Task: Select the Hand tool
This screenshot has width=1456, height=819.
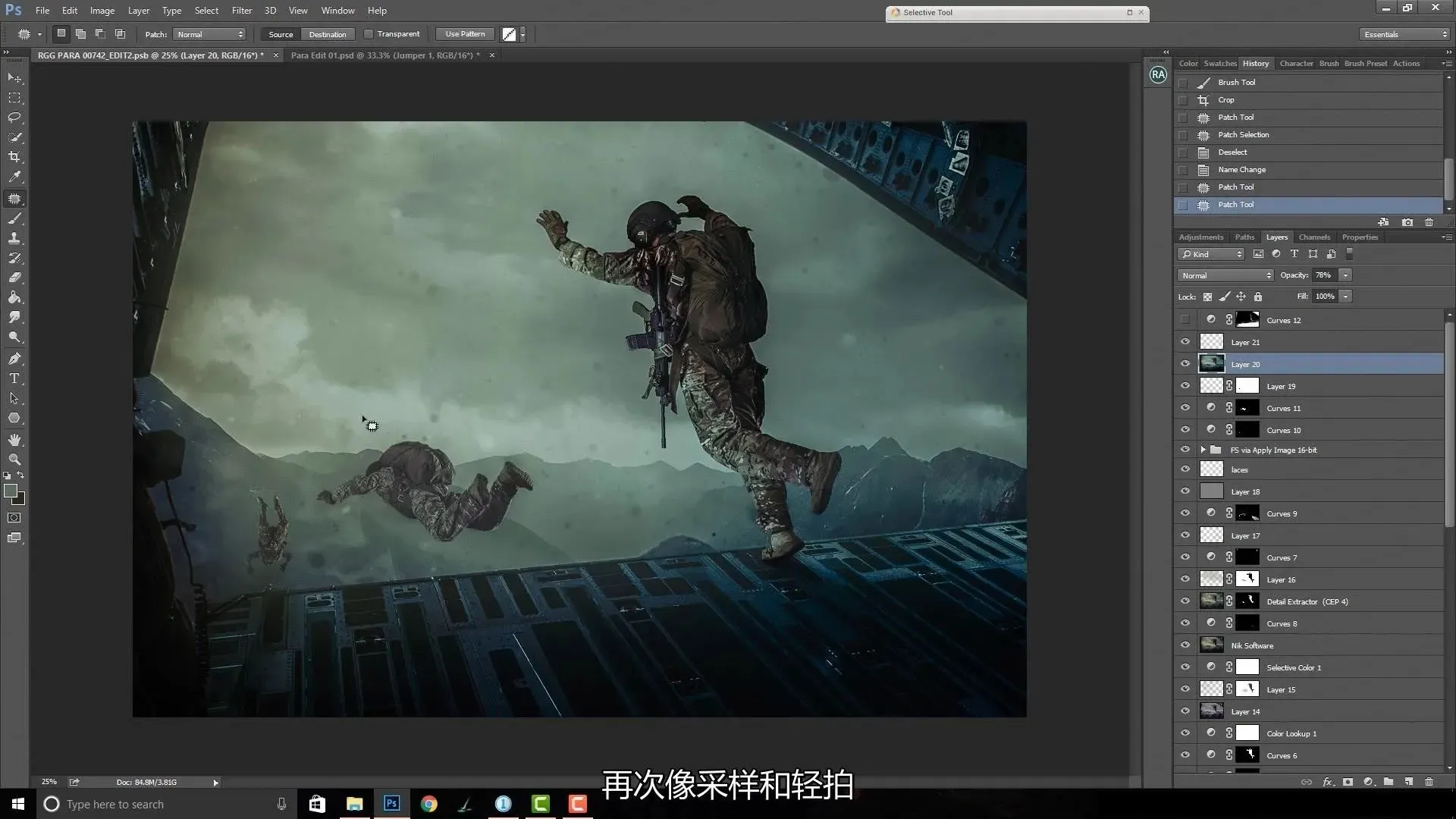Action: [x=14, y=440]
